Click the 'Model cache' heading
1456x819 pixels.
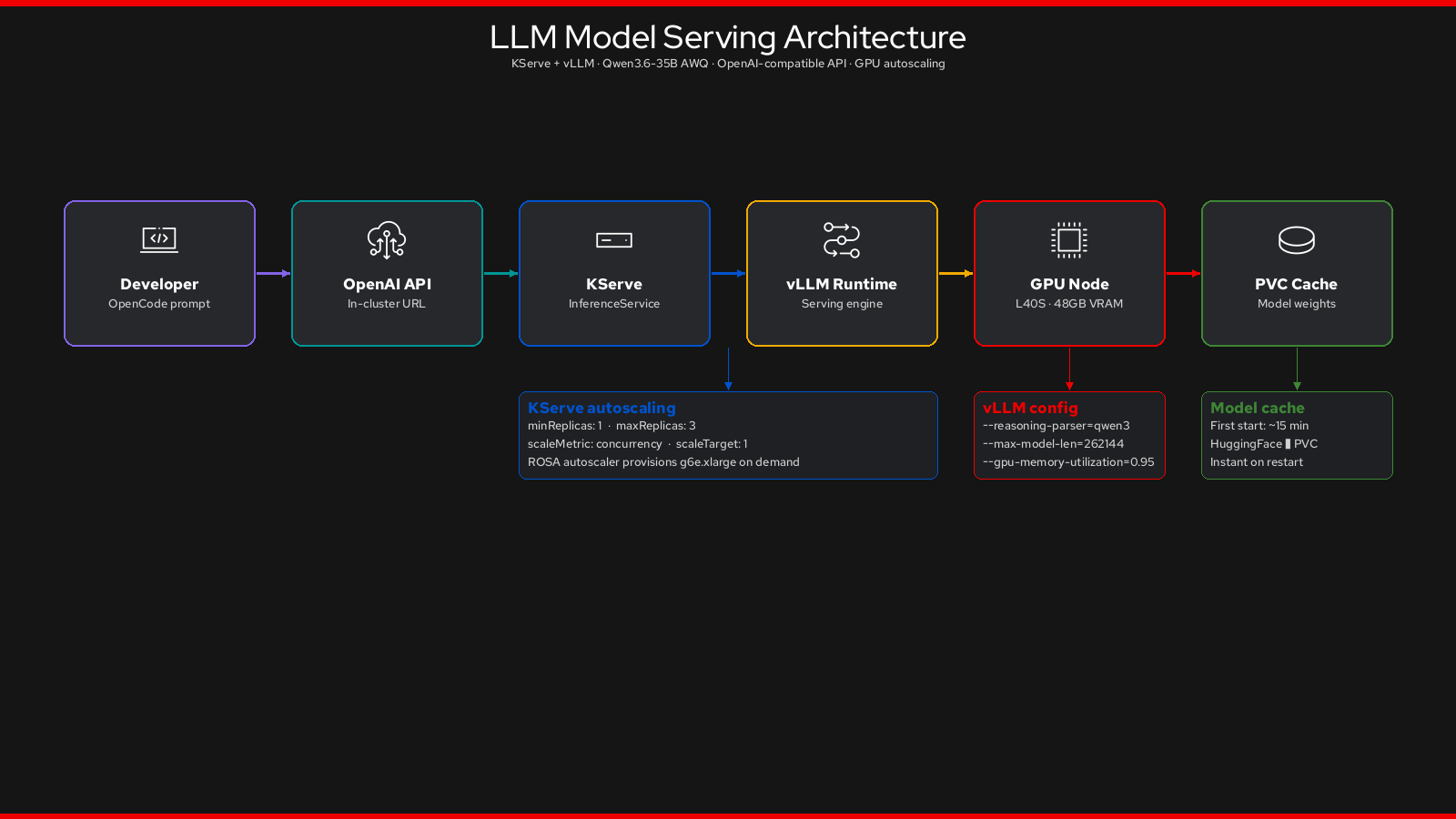point(1258,408)
